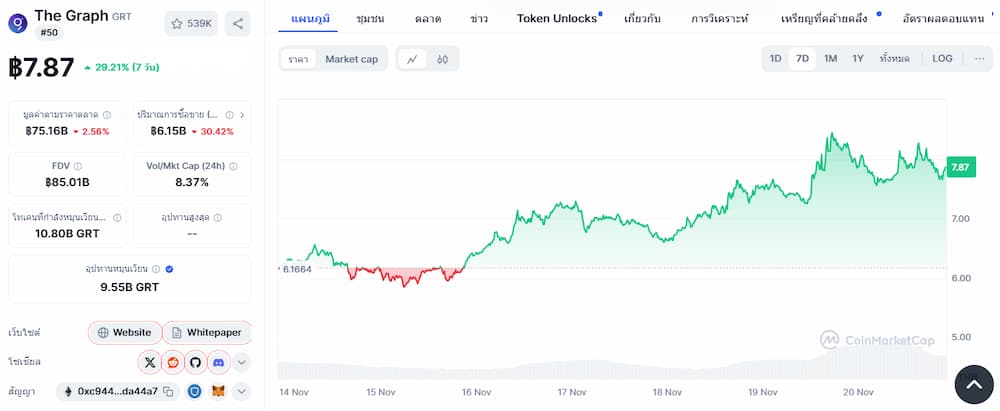The image size is (1000, 411).
Task: Open chart more options (three dots)
Action: [980, 59]
